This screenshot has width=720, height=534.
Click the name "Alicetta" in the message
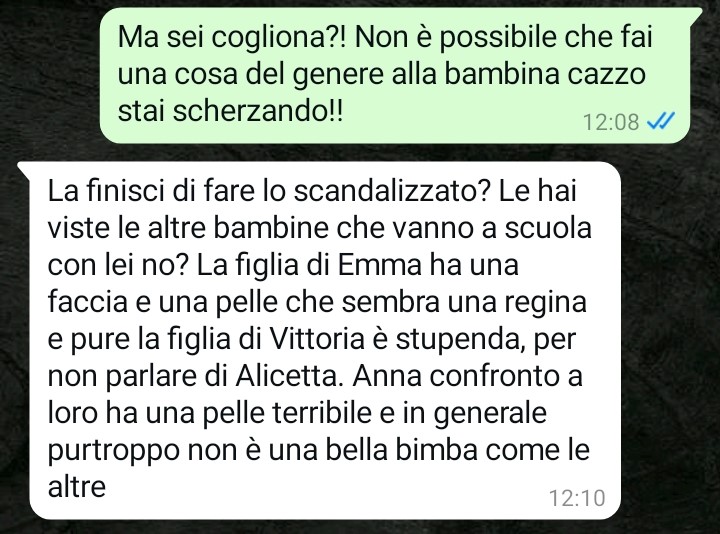click(x=288, y=376)
